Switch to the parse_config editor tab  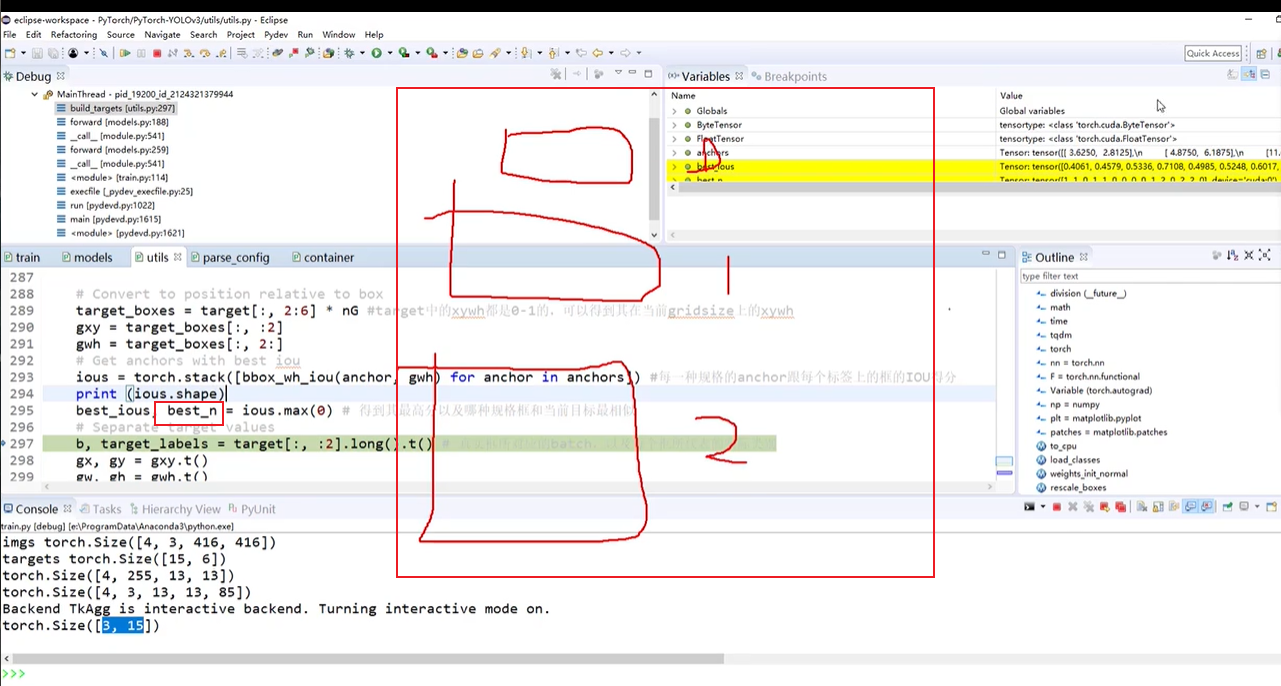point(228,257)
